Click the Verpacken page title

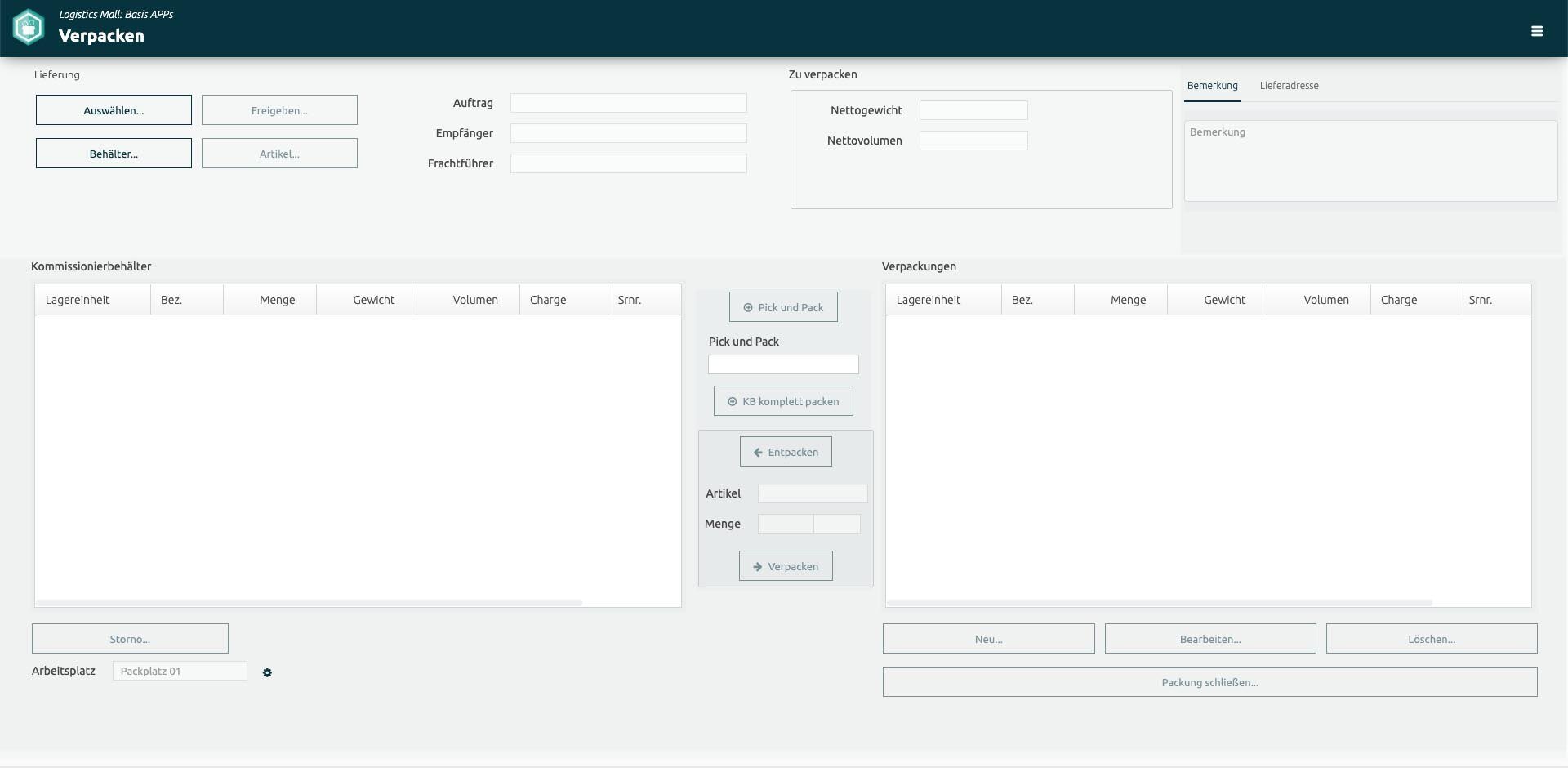pyautogui.click(x=101, y=36)
